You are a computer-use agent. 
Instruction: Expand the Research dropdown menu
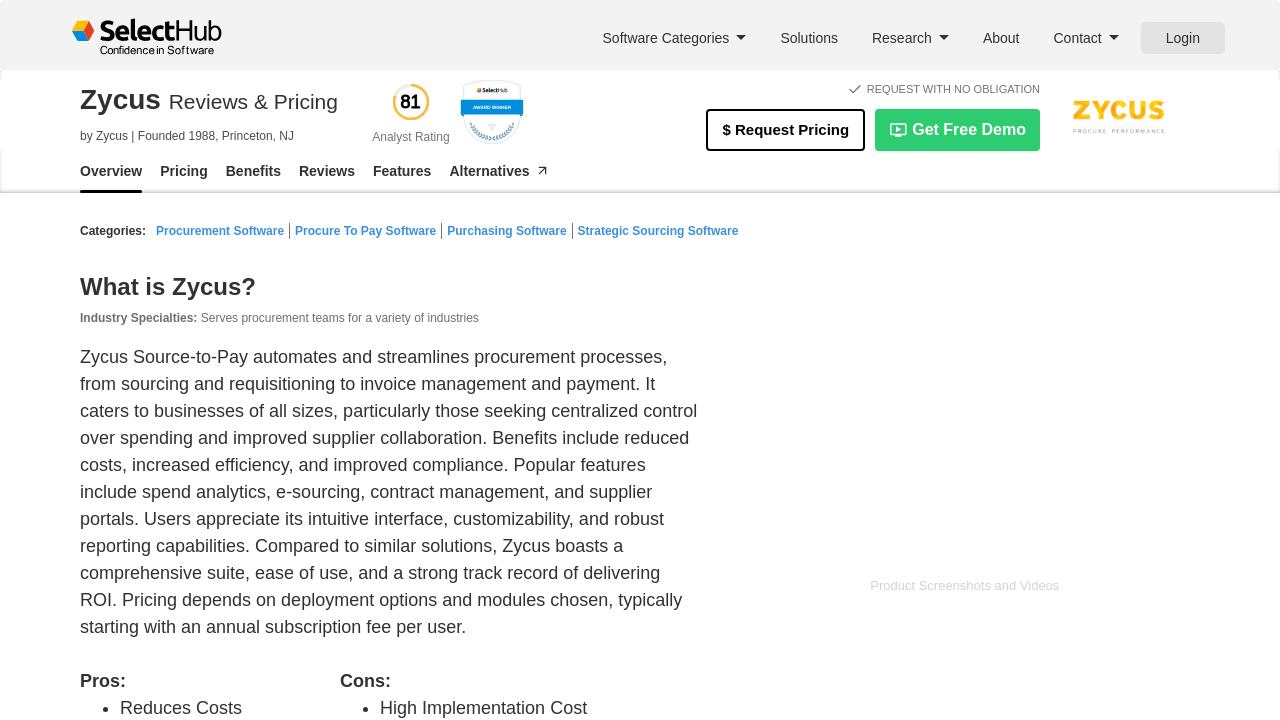click(910, 38)
